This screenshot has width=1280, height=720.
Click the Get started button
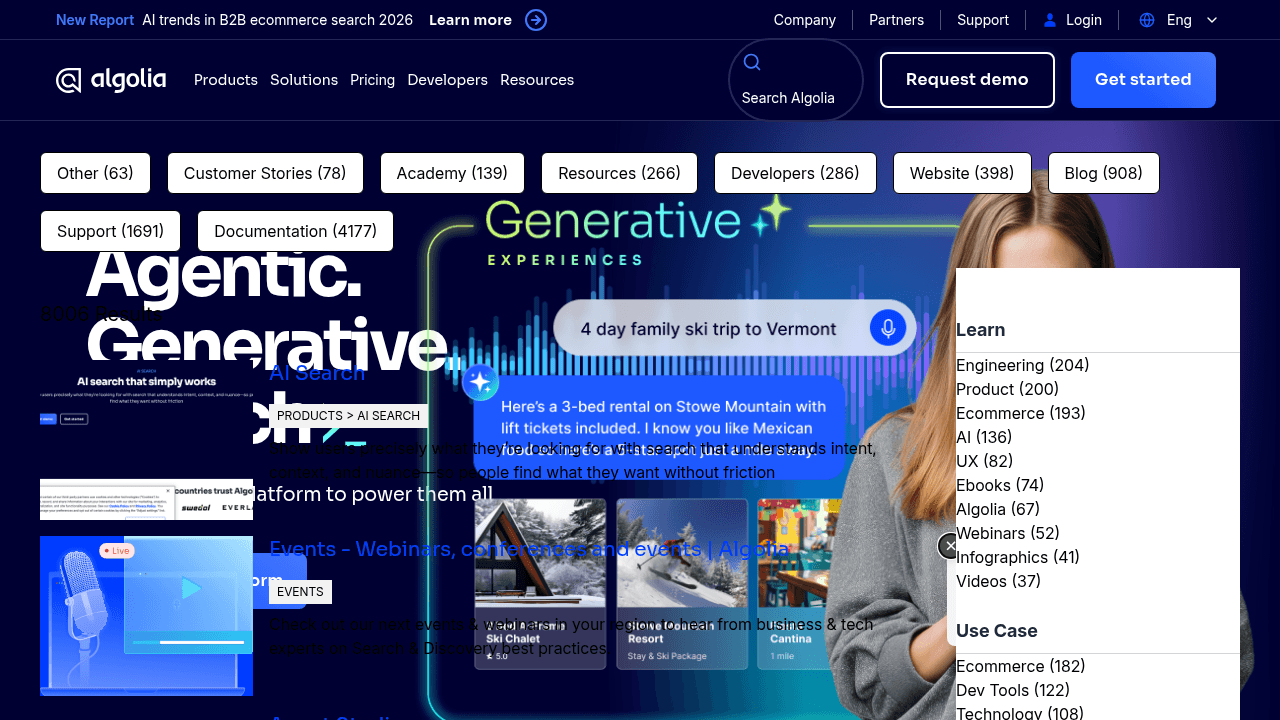[1143, 80]
